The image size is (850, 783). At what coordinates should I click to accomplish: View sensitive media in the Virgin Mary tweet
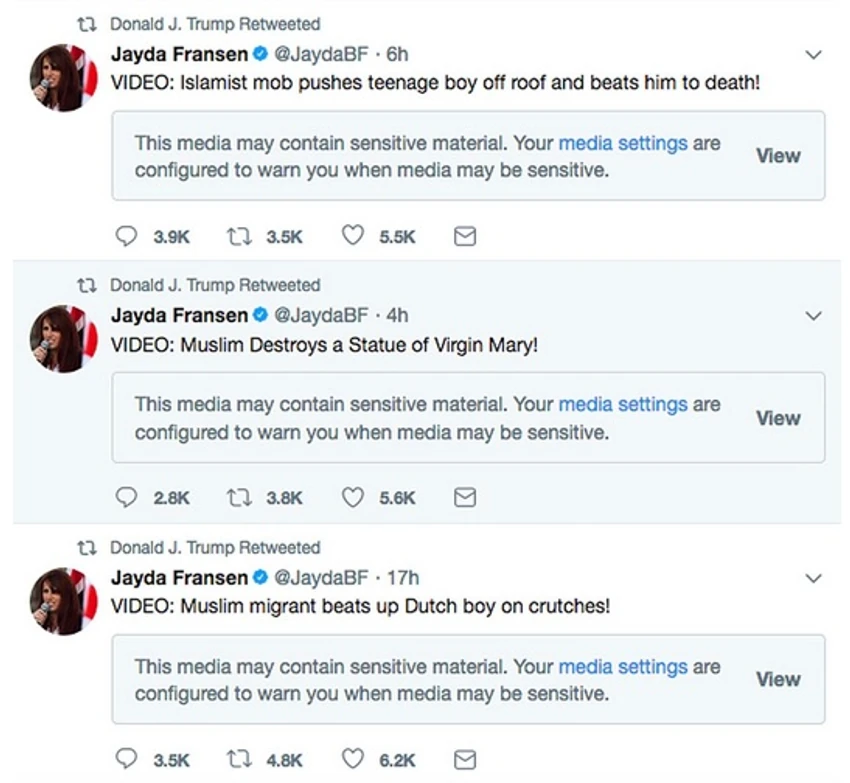[778, 418]
